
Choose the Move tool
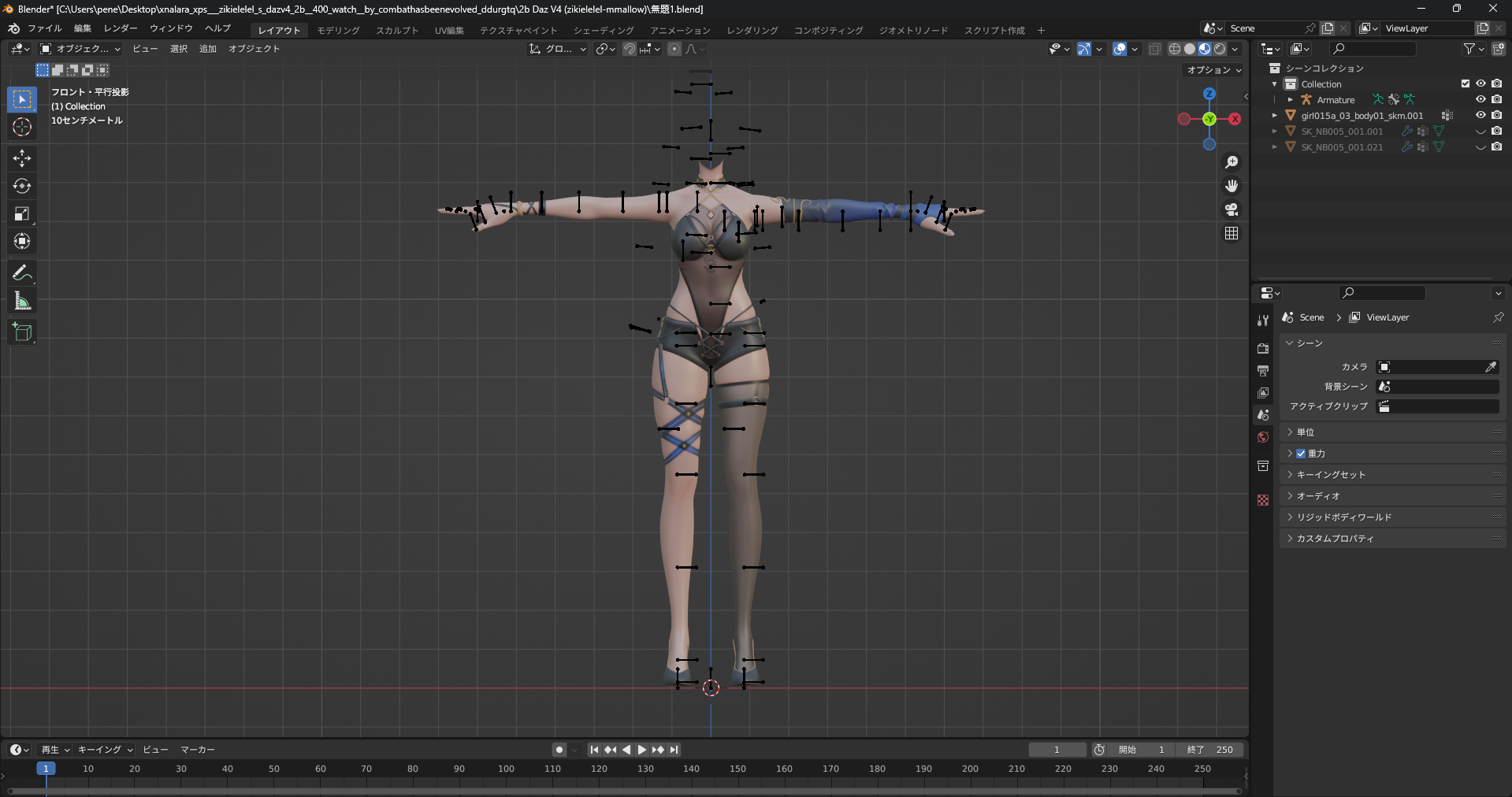22,158
